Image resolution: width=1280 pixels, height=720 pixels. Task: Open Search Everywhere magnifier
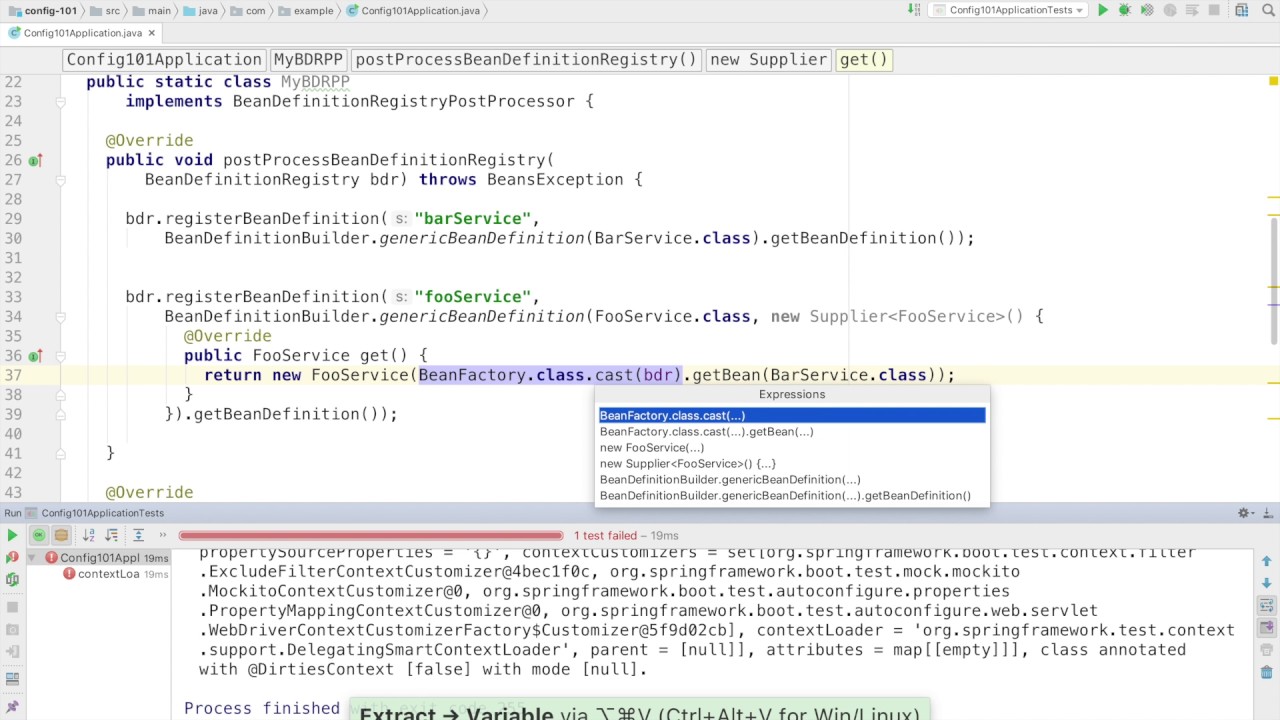coord(1266,10)
